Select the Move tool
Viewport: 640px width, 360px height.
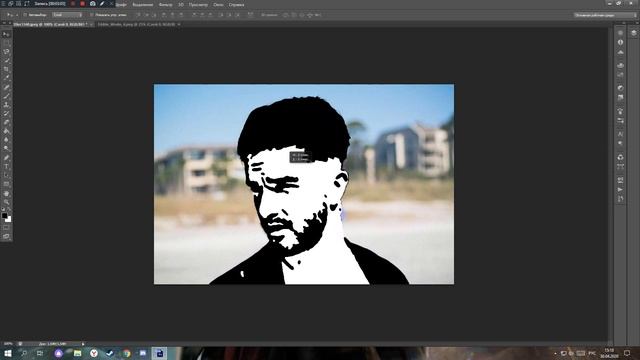[x=6, y=34]
